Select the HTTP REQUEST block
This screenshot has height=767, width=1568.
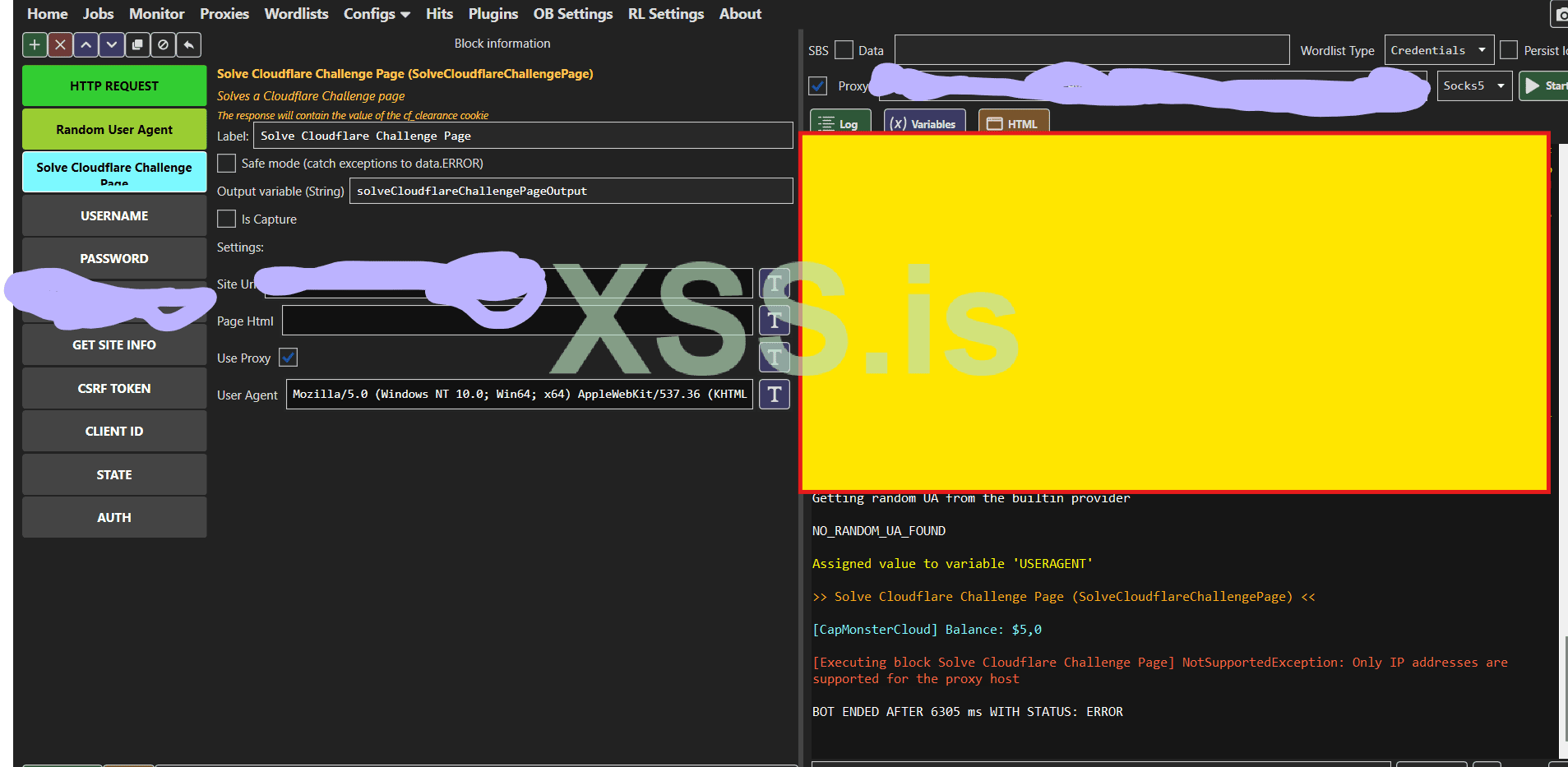pos(114,86)
